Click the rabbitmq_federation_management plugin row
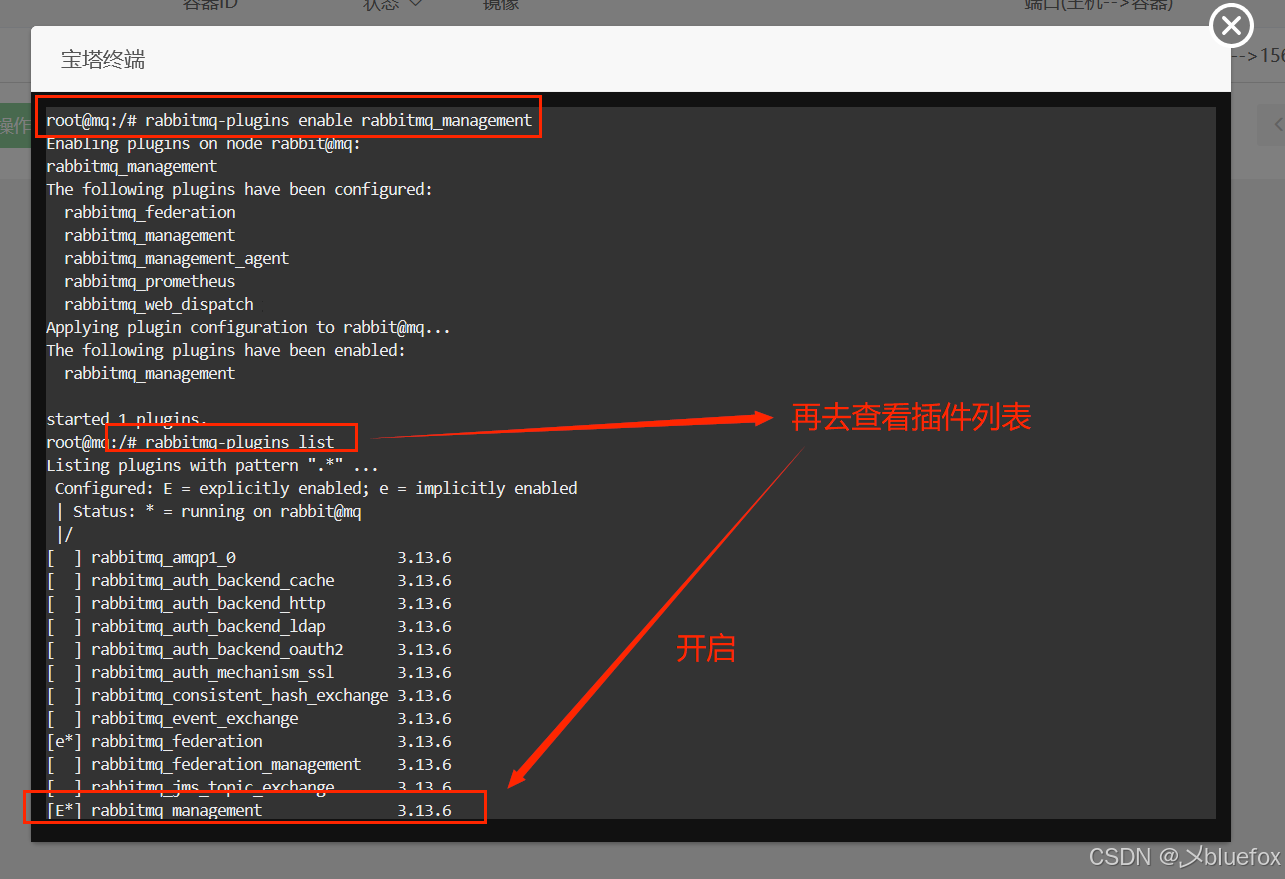1285x879 pixels. click(249, 765)
